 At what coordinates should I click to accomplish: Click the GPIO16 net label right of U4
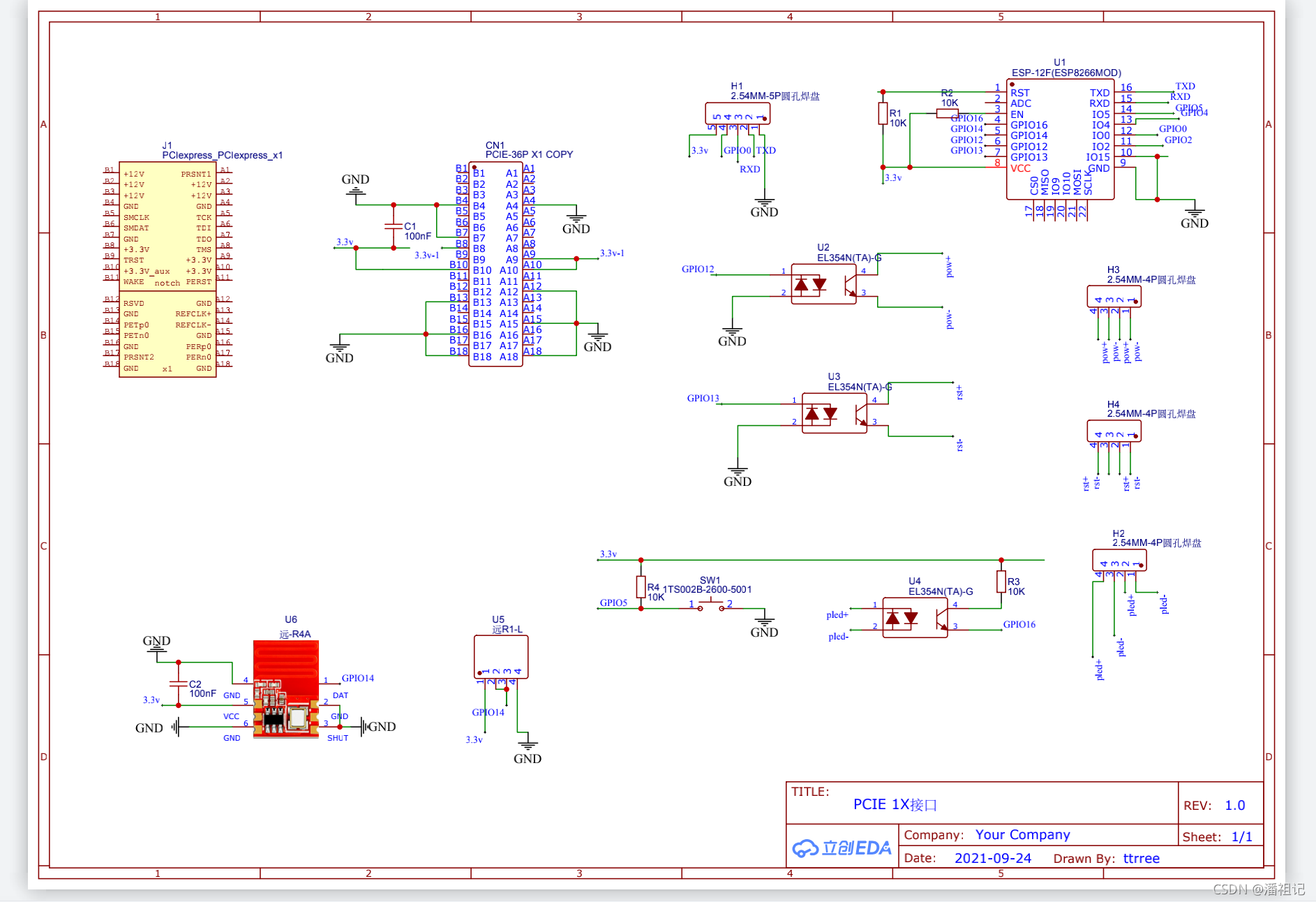tap(1019, 624)
